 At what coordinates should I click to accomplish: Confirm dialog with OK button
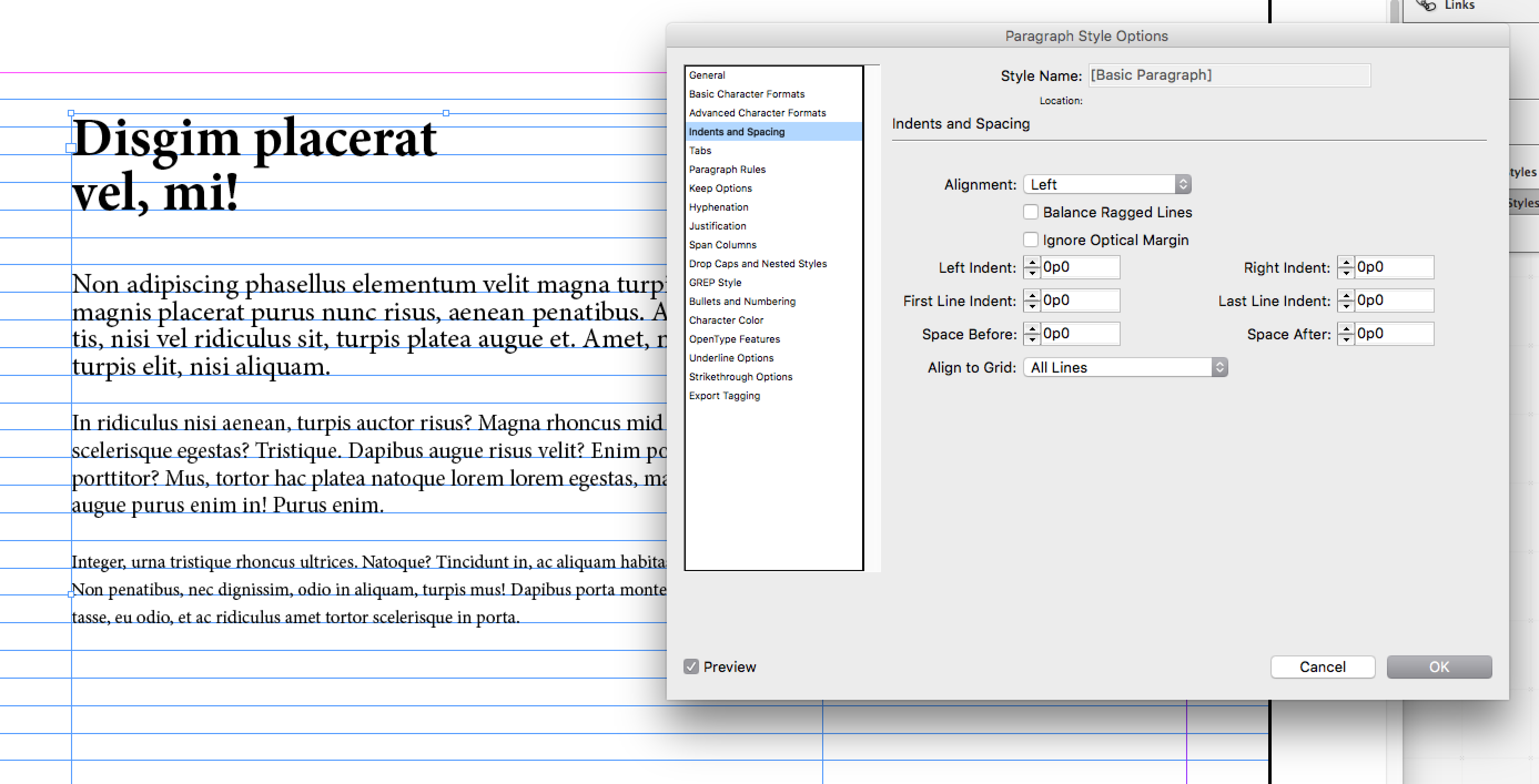[x=1439, y=666]
